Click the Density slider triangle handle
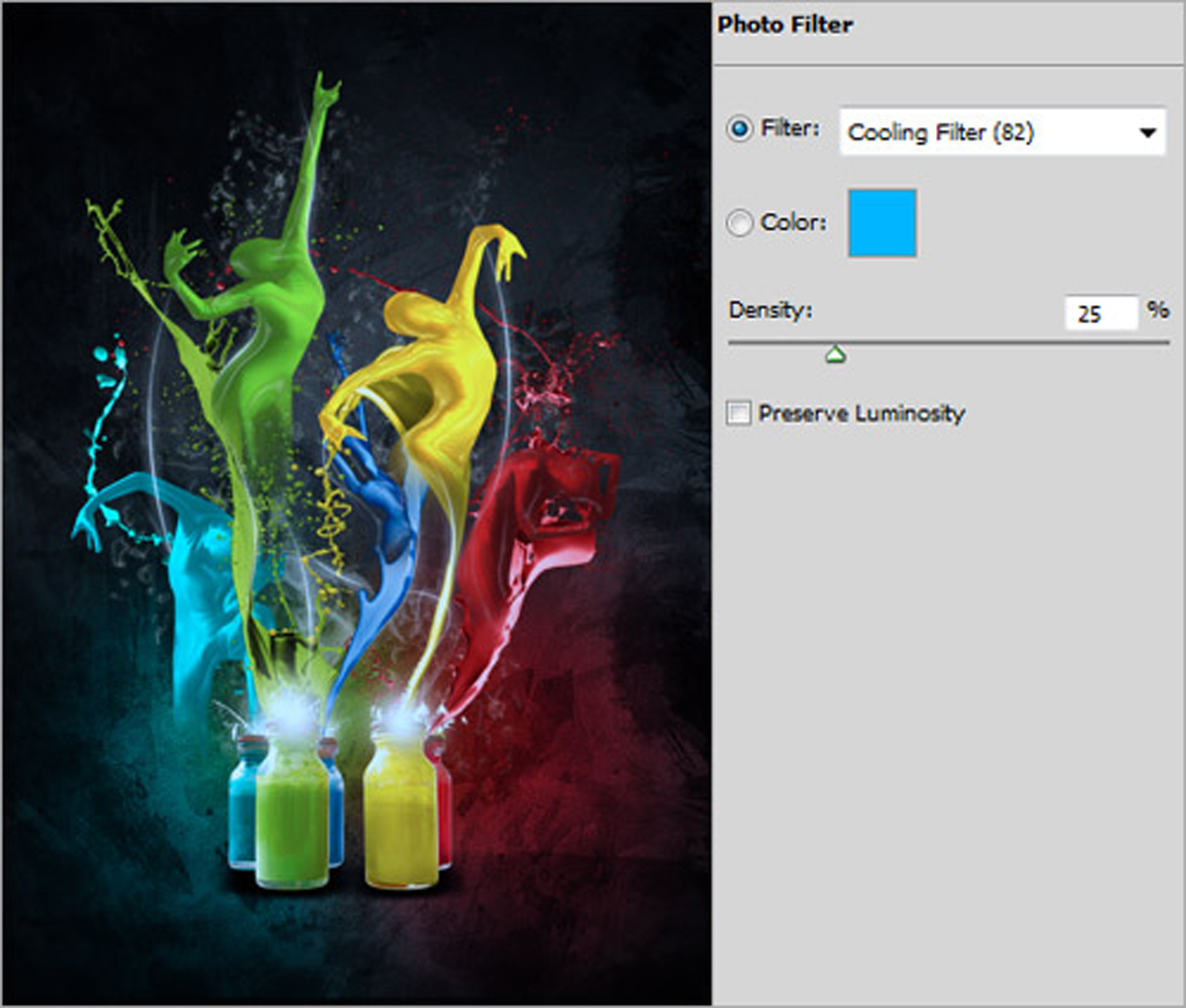The image size is (1186, 1008). [x=836, y=355]
